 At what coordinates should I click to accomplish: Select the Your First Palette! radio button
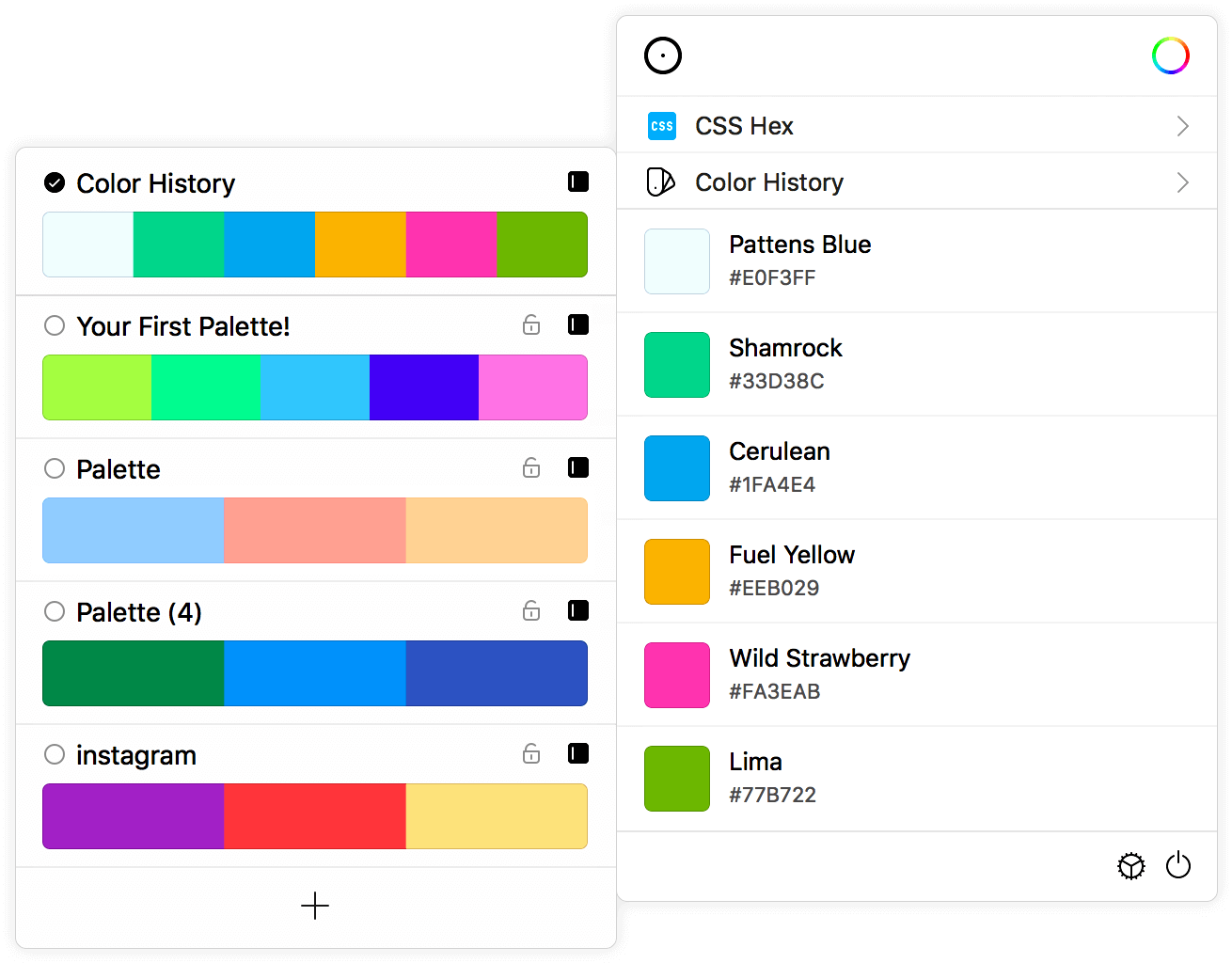(55, 325)
